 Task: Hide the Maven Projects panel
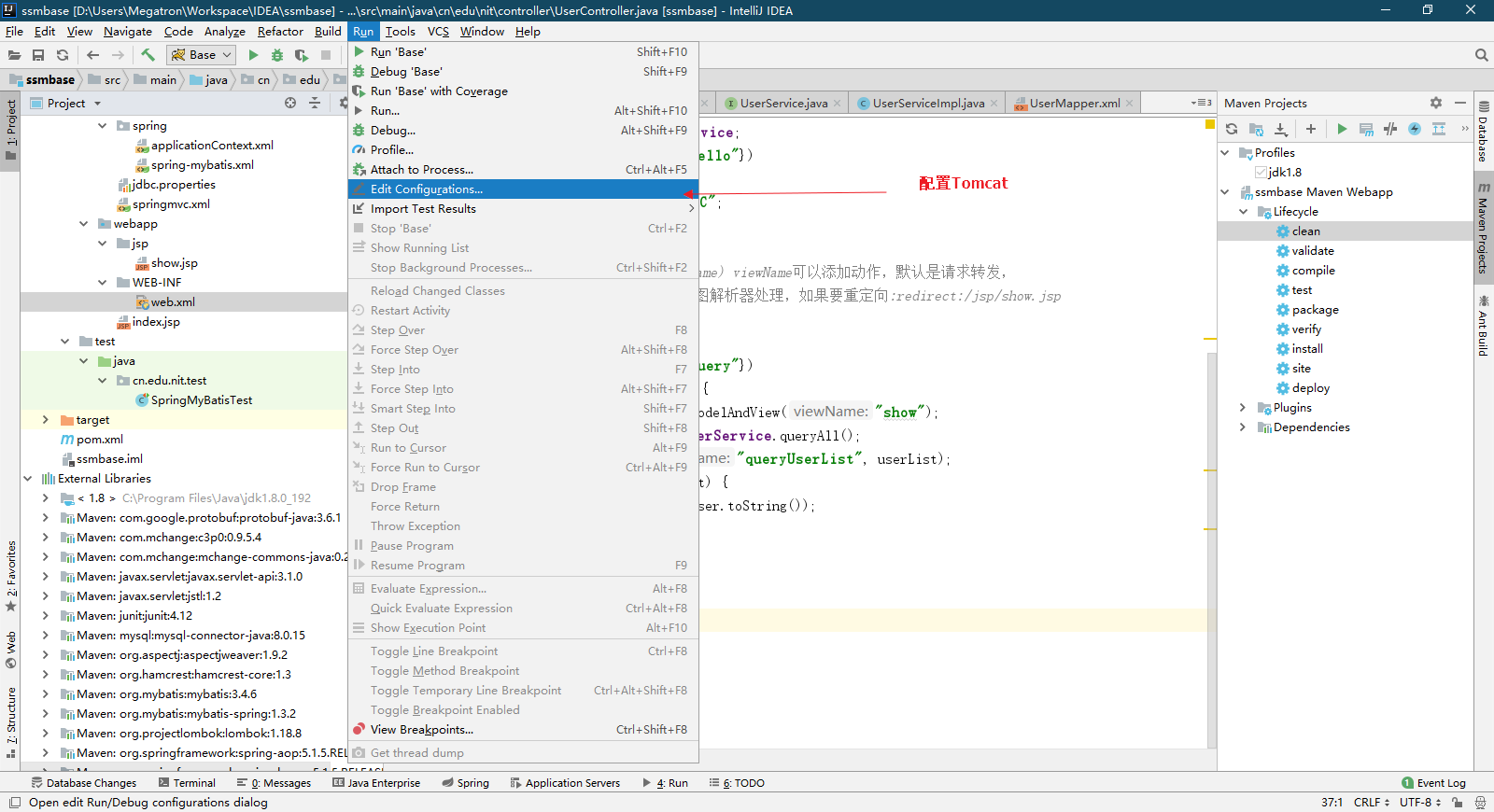[1460, 103]
